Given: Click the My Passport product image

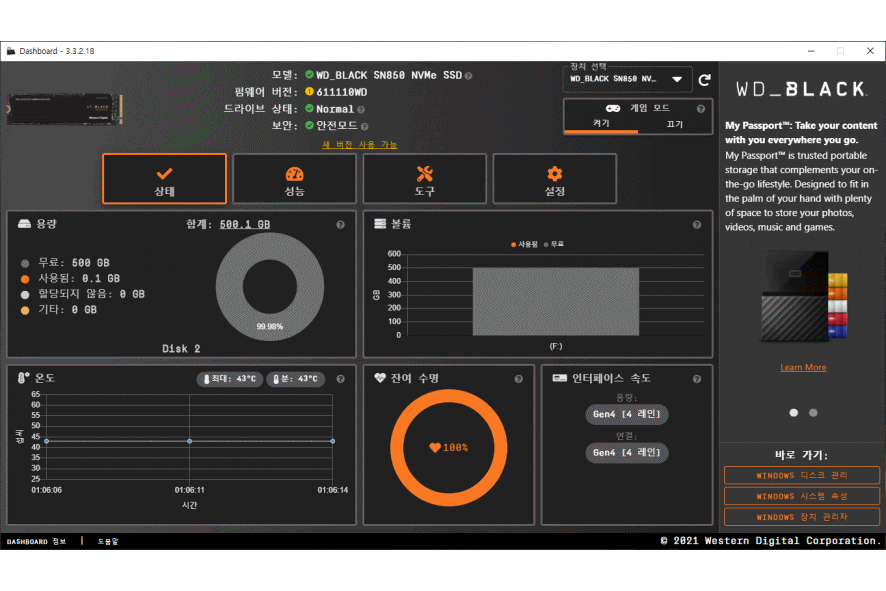Looking at the screenshot, I should click(804, 297).
